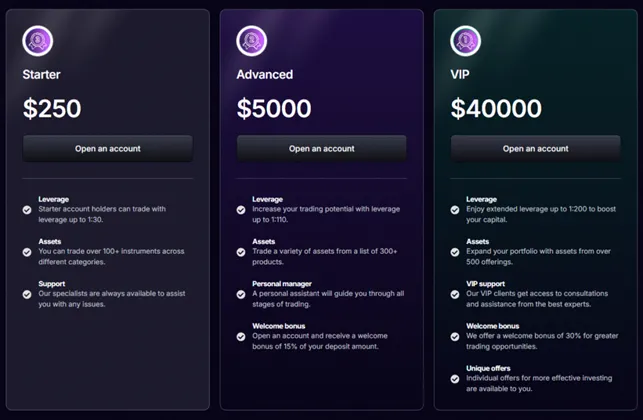Select the $5000 Advanced price
This screenshot has height=420, width=643.
pyautogui.click(x=274, y=109)
